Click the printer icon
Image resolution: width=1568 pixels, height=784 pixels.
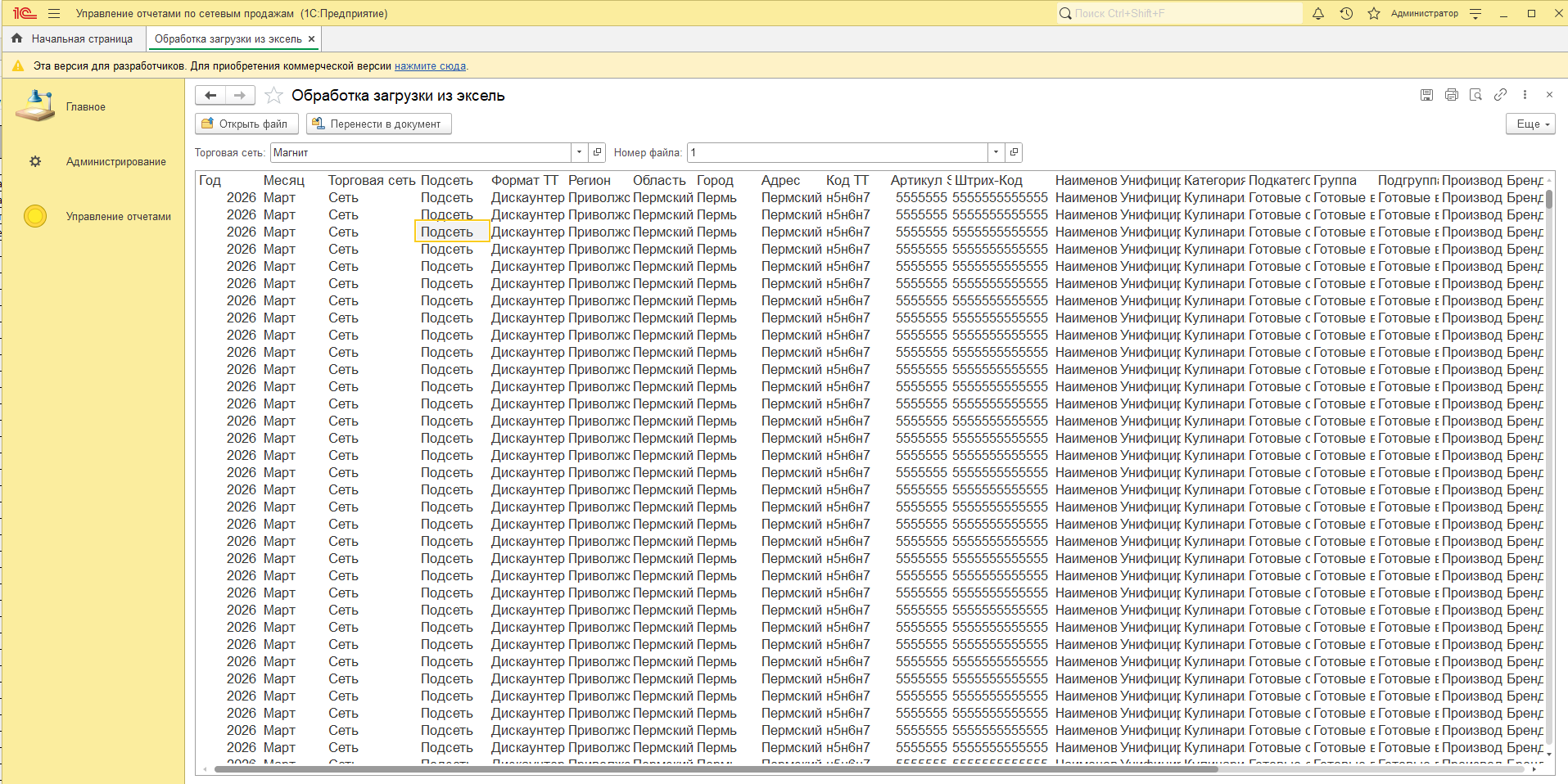(1452, 95)
